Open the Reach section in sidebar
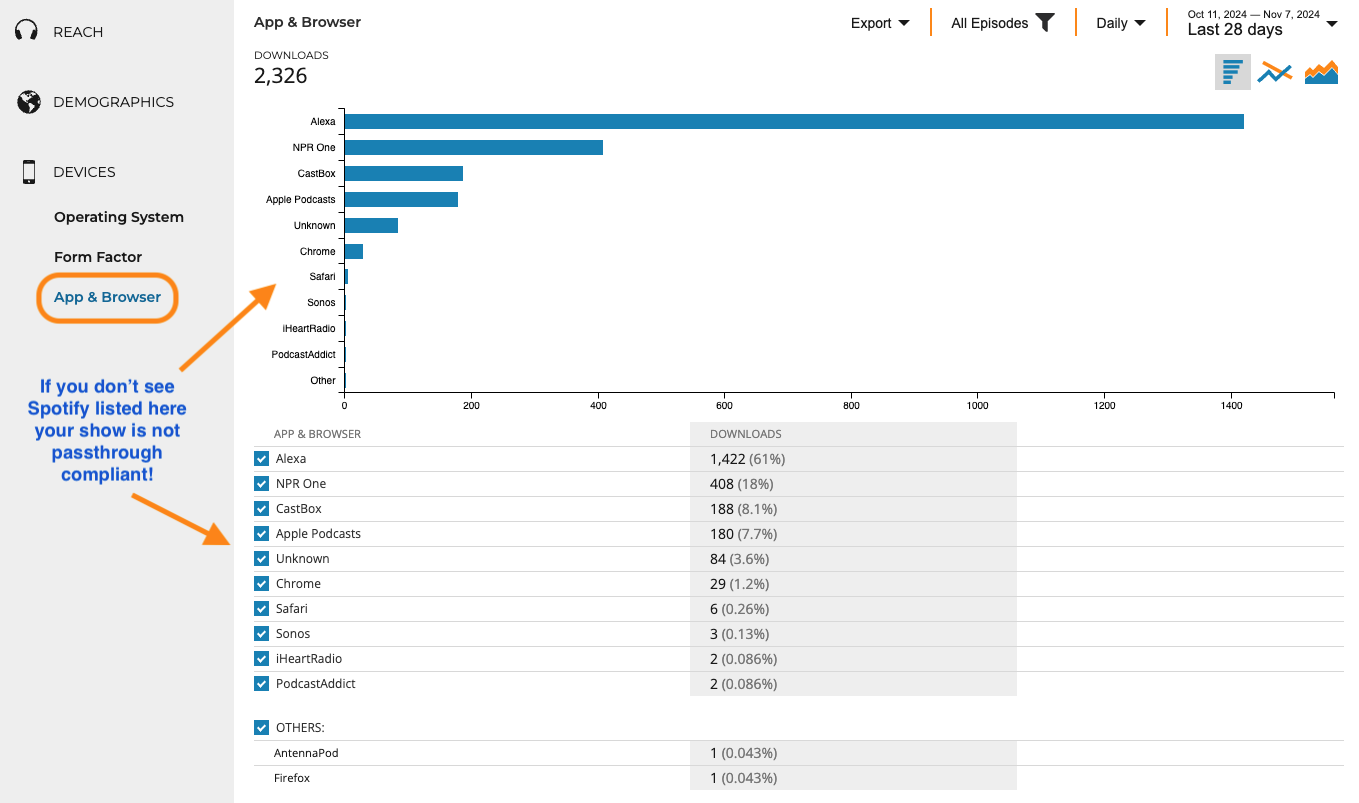Viewport: 1359px width, 803px height. point(78,32)
